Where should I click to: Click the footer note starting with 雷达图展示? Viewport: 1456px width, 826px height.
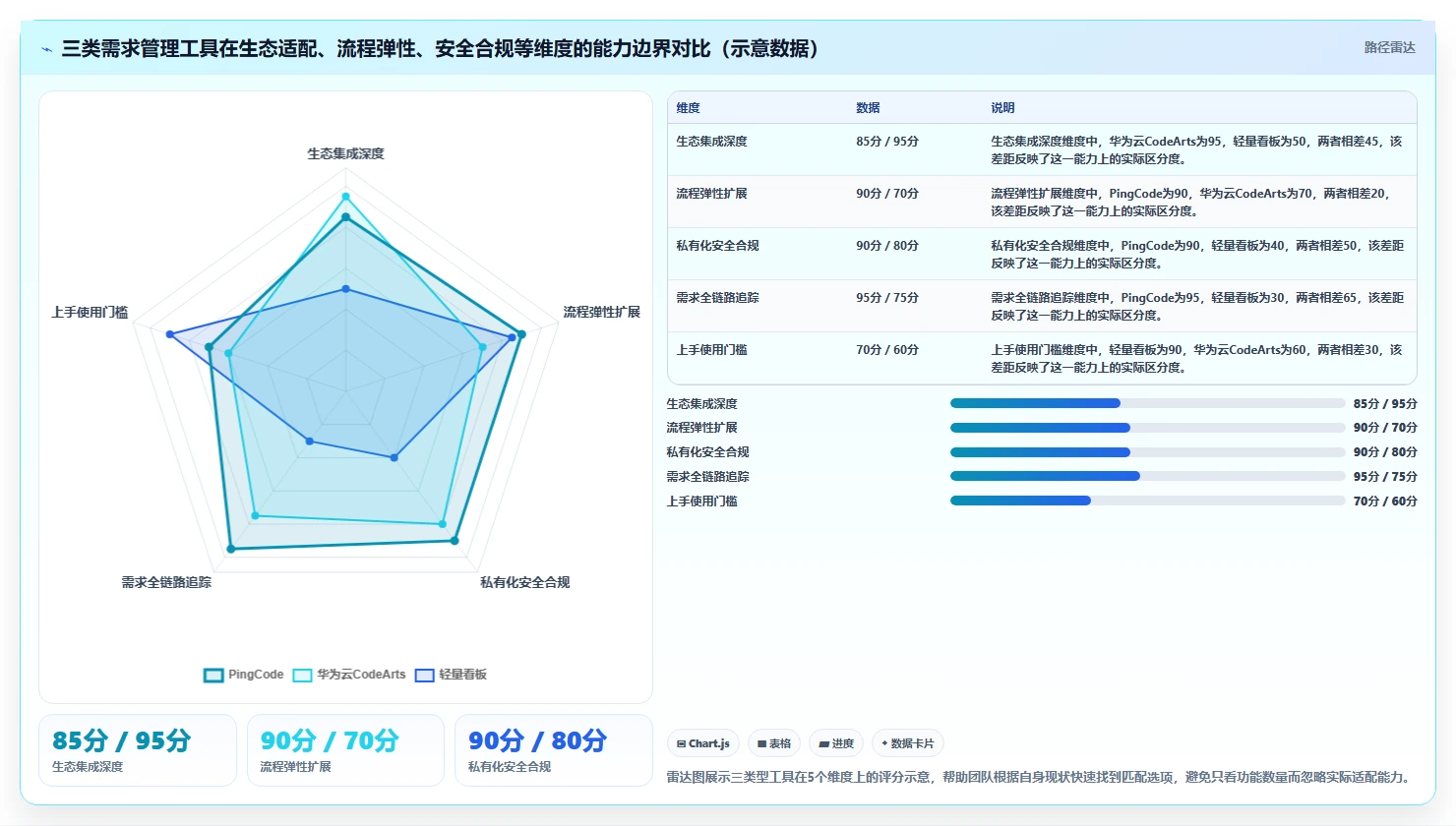(1040, 777)
